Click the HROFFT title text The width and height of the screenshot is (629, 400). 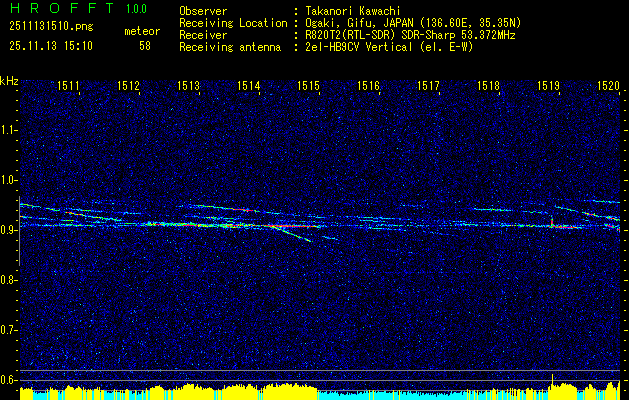tap(57, 9)
